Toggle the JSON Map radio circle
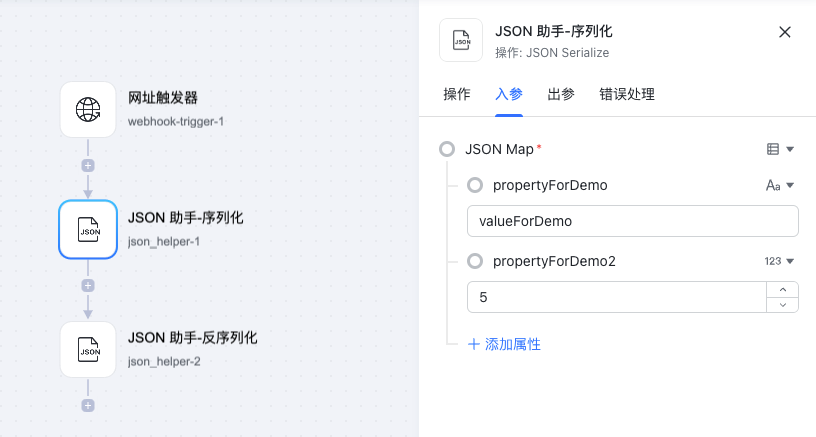The image size is (816, 437). [447, 149]
